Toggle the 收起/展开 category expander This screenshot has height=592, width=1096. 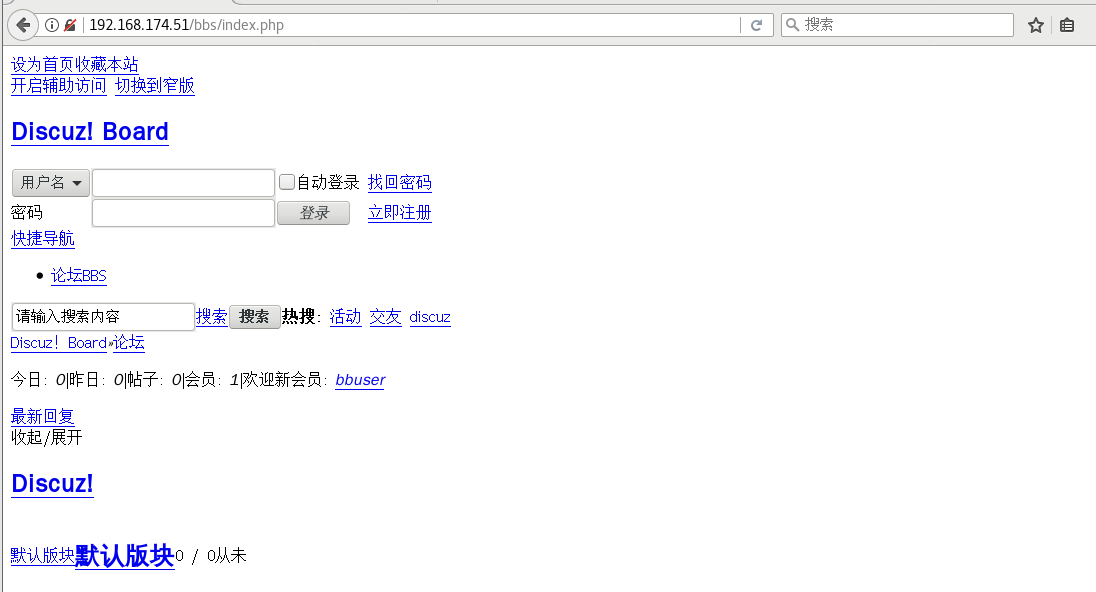[x=47, y=438]
